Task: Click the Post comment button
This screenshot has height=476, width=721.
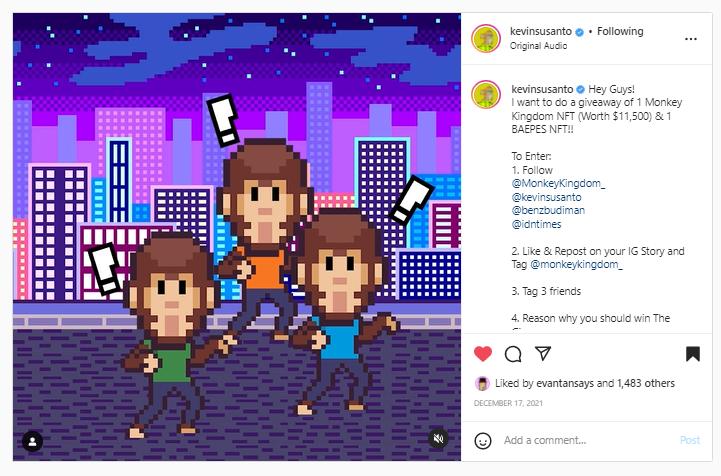Action: [x=690, y=440]
